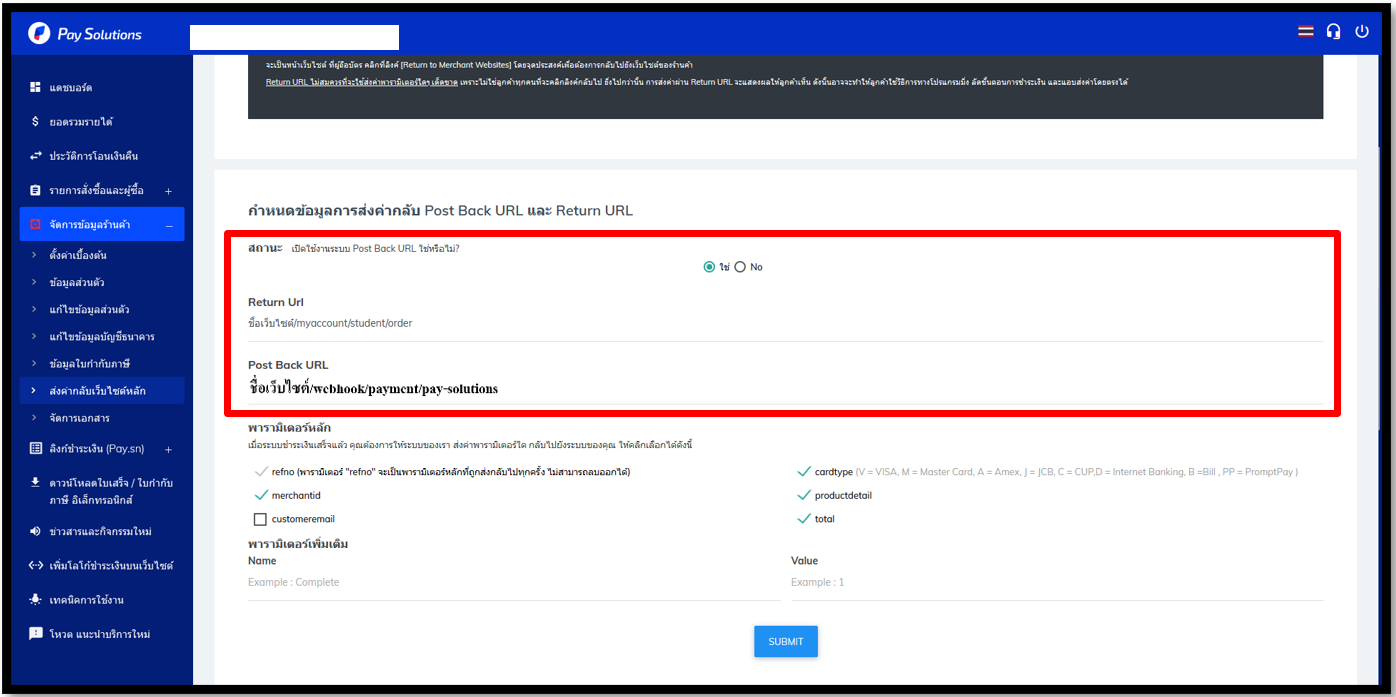Select the "ใช่" radio button

709,267
